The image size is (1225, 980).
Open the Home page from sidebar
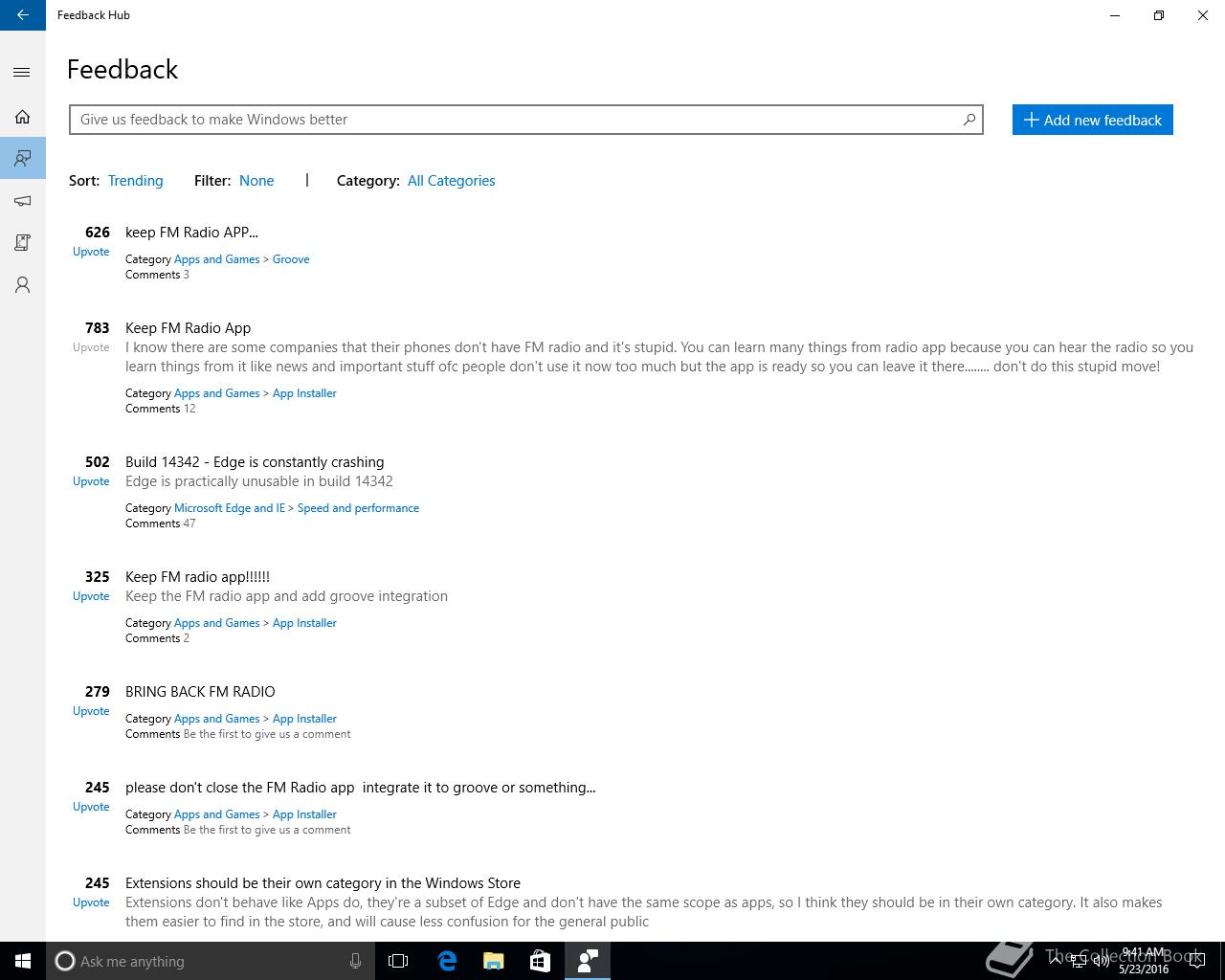[23, 117]
